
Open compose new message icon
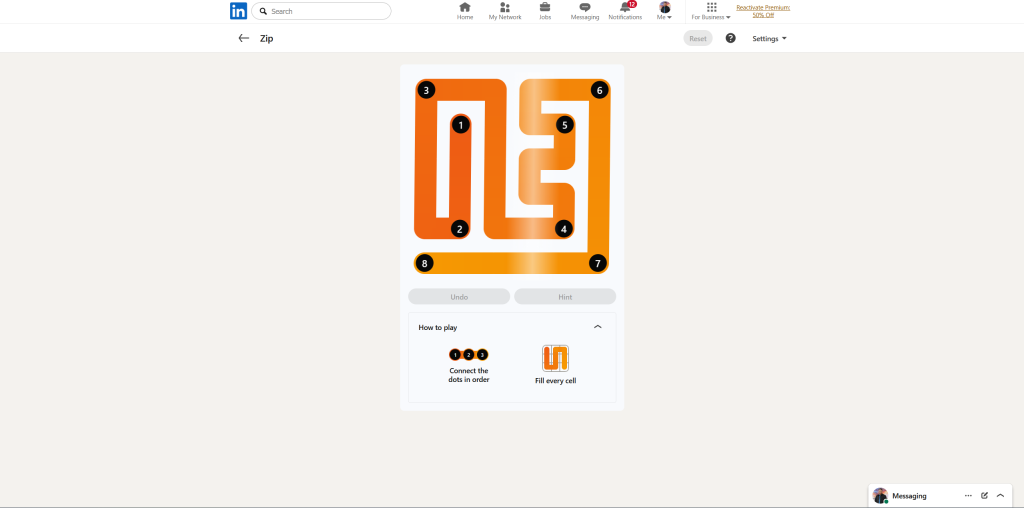tap(984, 495)
